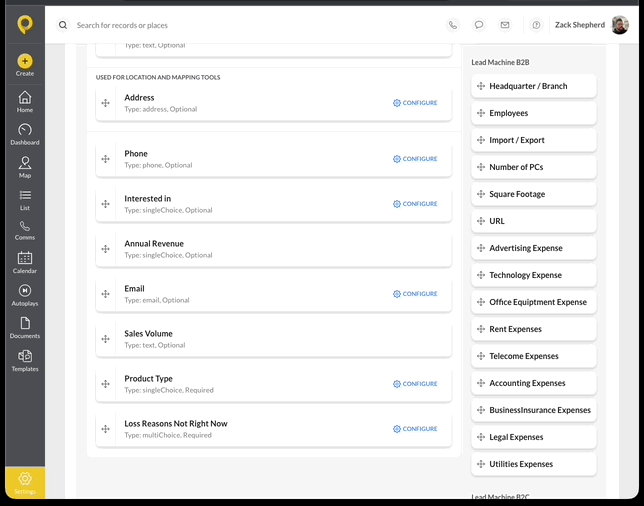Select the Utilities Expenses field card
Image resolution: width=644 pixels, height=506 pixels.
point(534,464)
